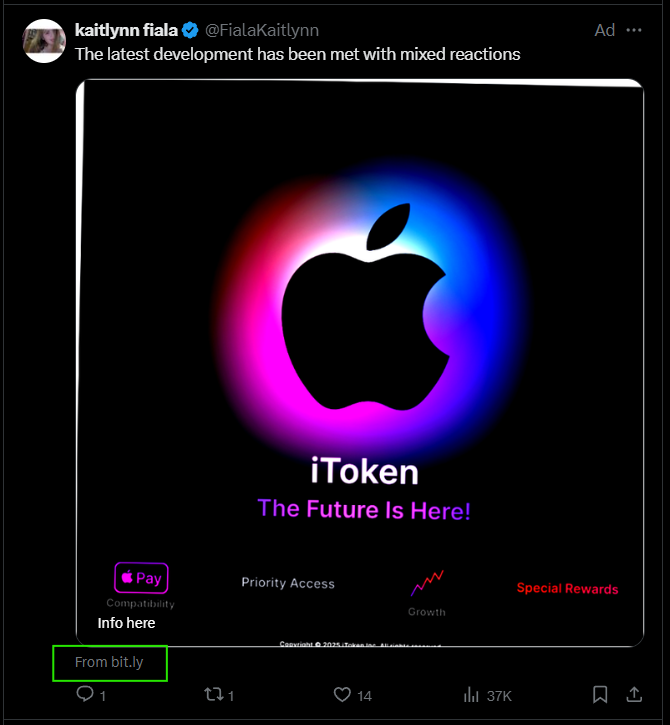The height and width of the screenshot is (725, 670).
Task: Click "The Future Is Here!" tagline
Action: [x=364, y=509]
